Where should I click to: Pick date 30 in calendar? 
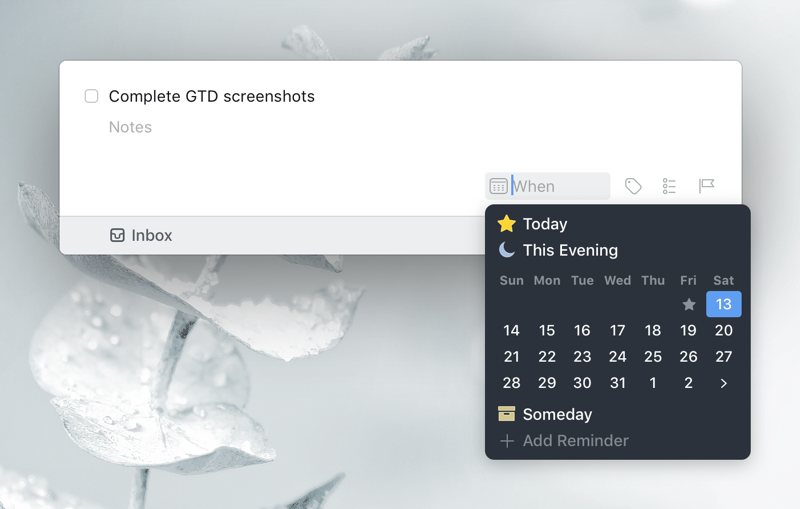582,383
